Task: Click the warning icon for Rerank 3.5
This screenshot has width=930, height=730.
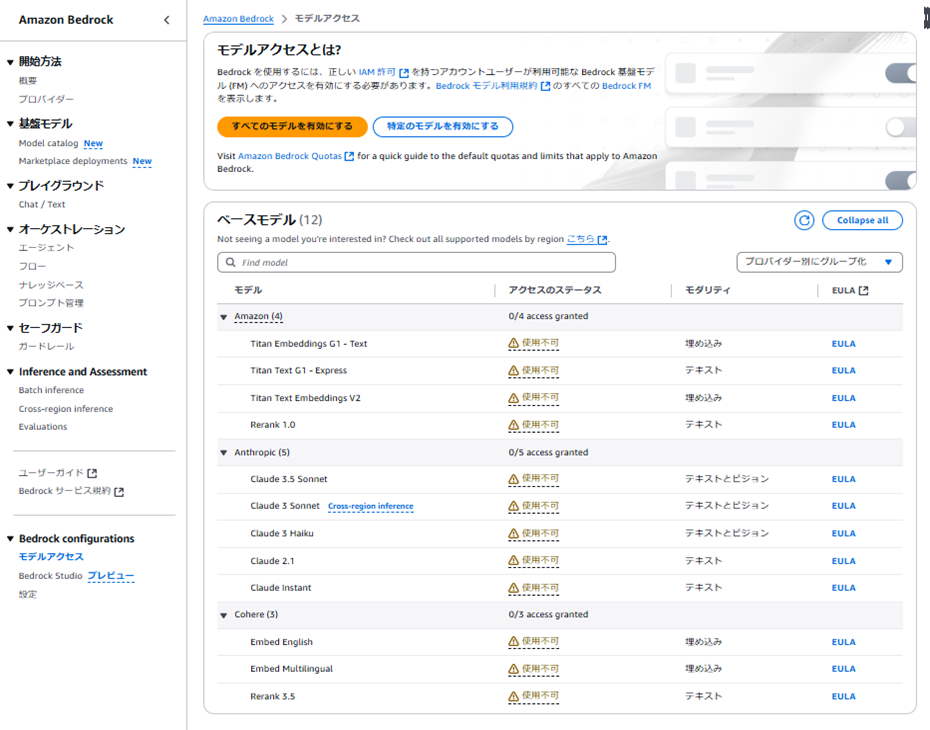Action: pos(514,696)
